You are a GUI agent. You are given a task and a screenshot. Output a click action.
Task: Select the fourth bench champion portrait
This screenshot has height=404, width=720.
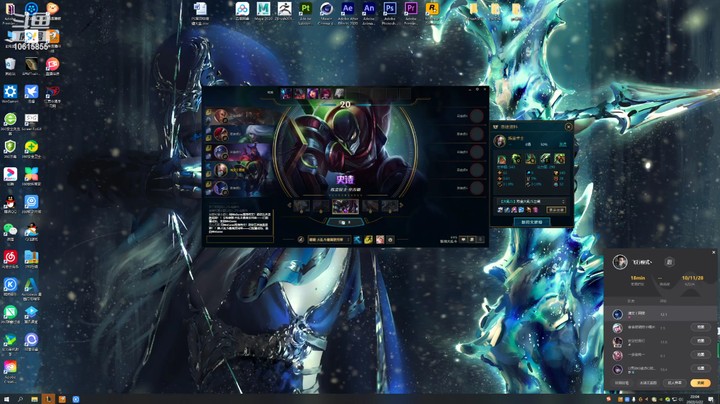pos(326,94)
